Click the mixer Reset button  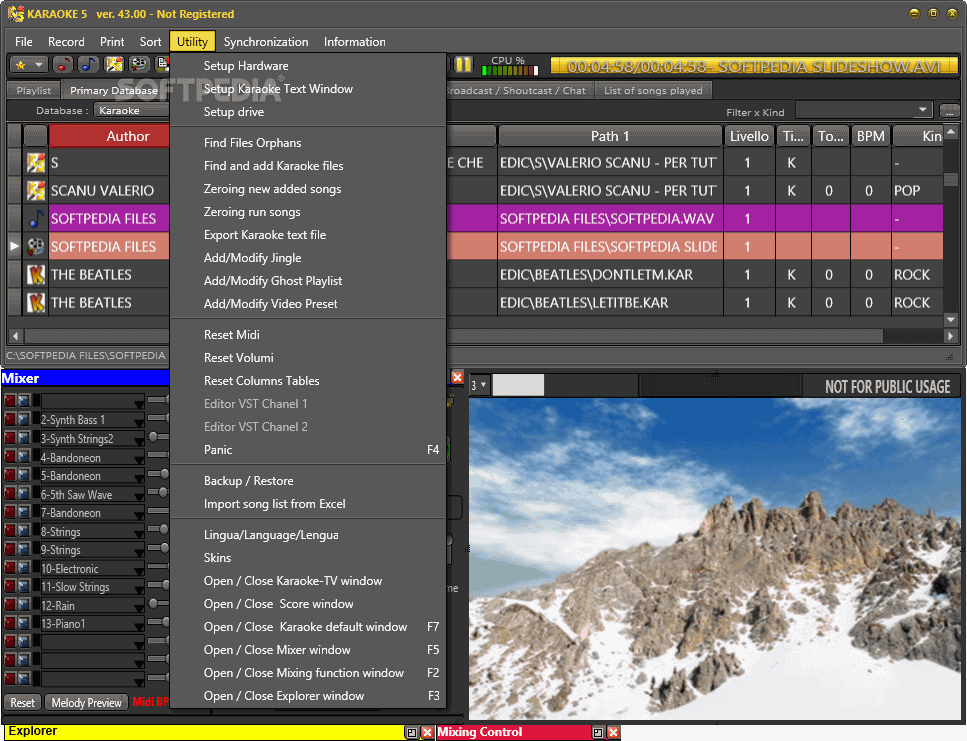click(22, 702)
